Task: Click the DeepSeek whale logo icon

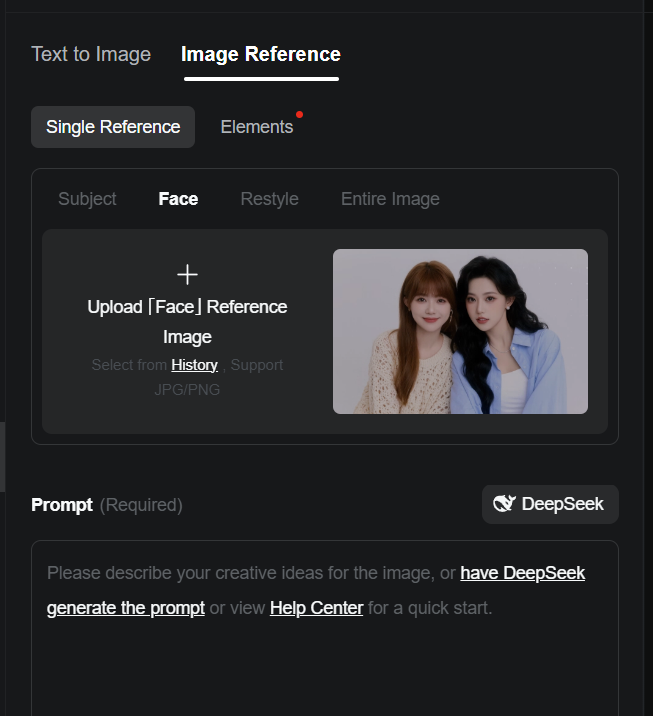Action: (x=504, y=504)
